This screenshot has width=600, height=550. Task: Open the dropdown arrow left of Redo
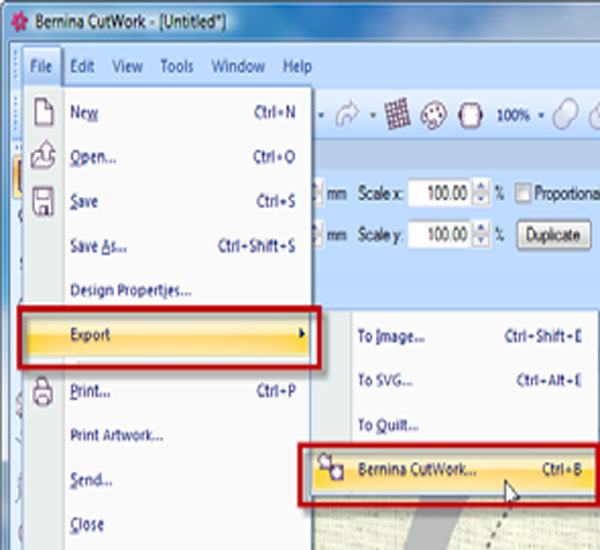pos(321,115)
